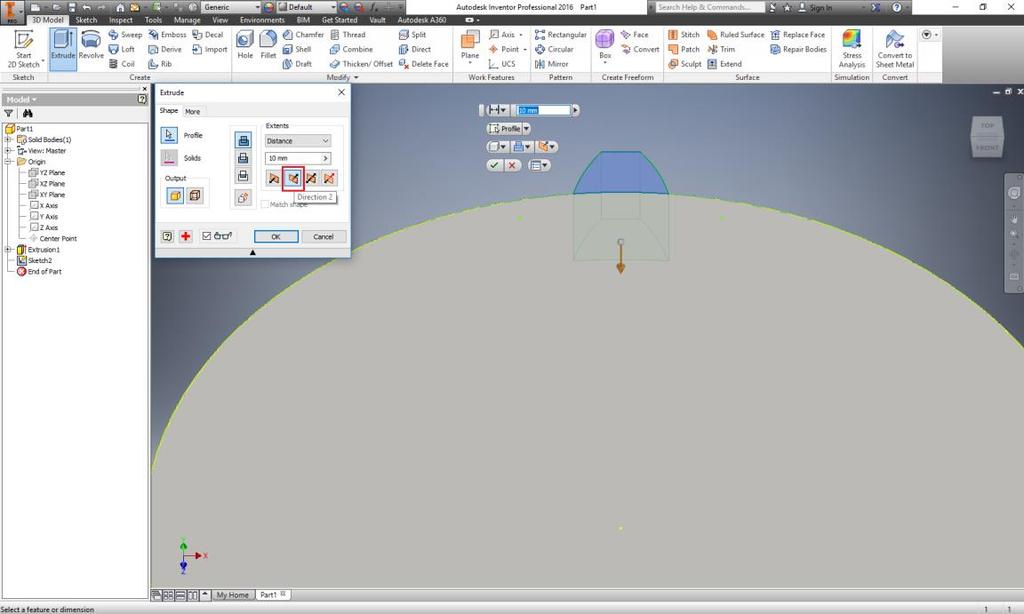Open the freeform Box tool

click(605, 46)
